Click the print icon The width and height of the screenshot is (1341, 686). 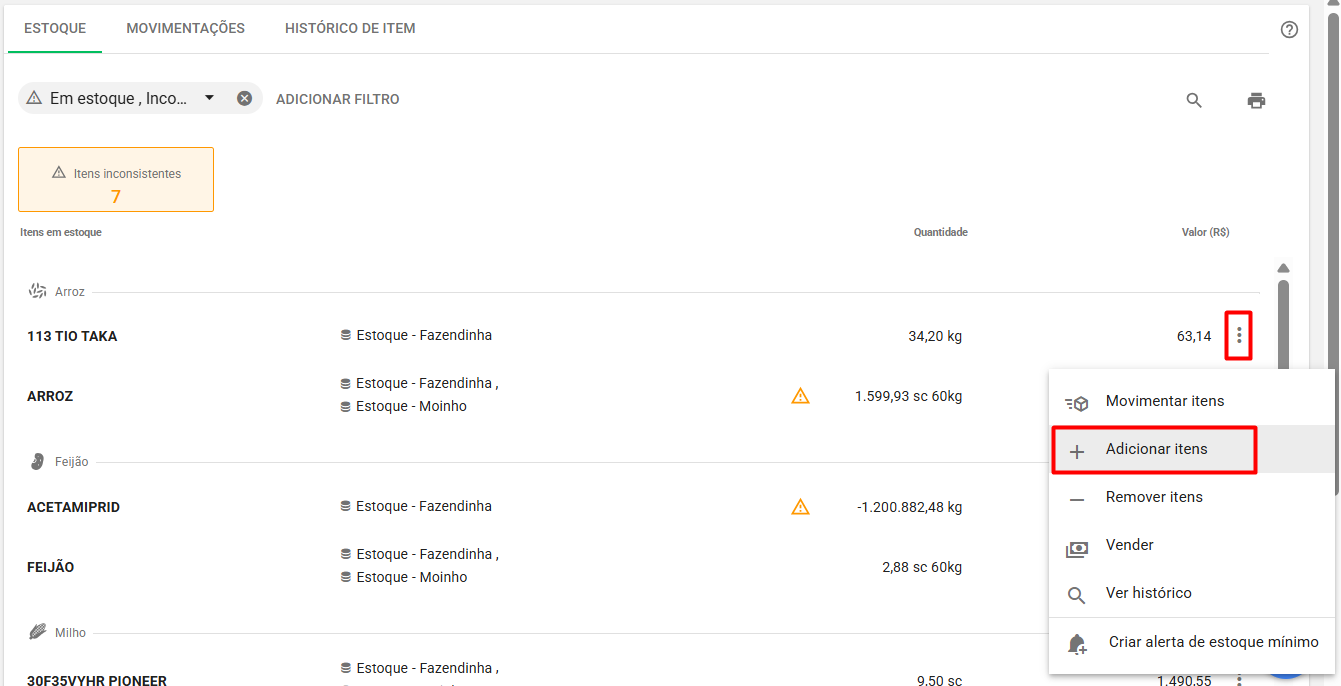(1256, 100)
